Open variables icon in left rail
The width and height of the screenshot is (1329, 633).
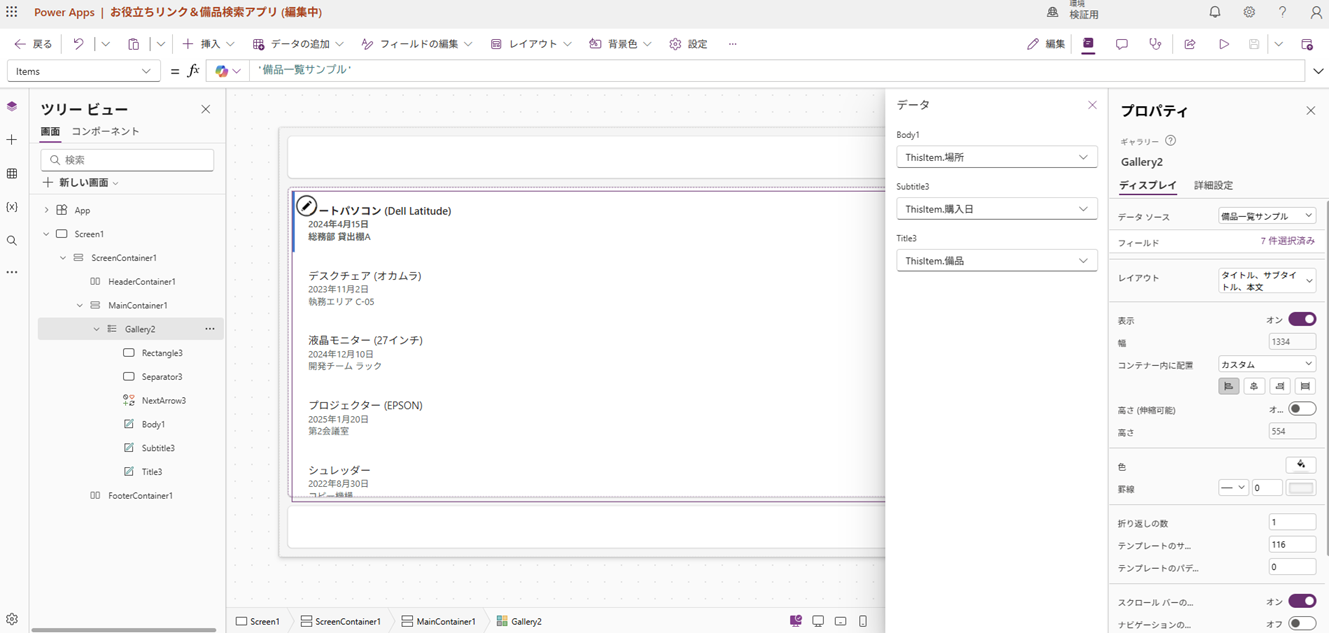coord(12,207)
